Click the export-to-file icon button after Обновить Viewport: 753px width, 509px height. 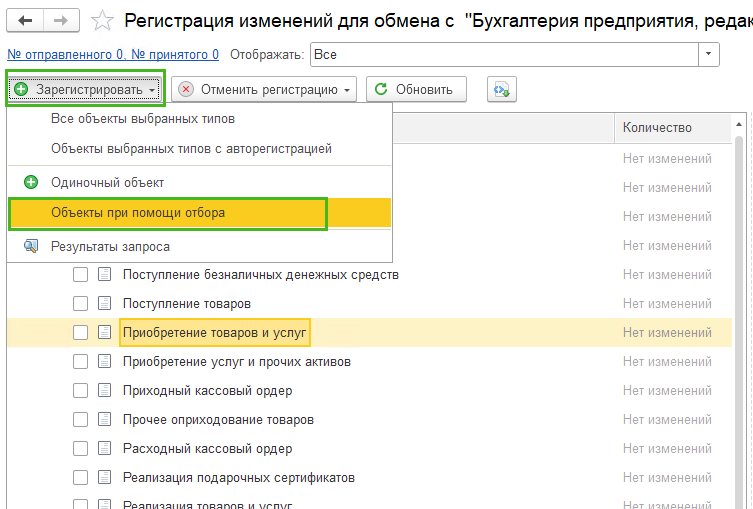(x=501, y=89)
